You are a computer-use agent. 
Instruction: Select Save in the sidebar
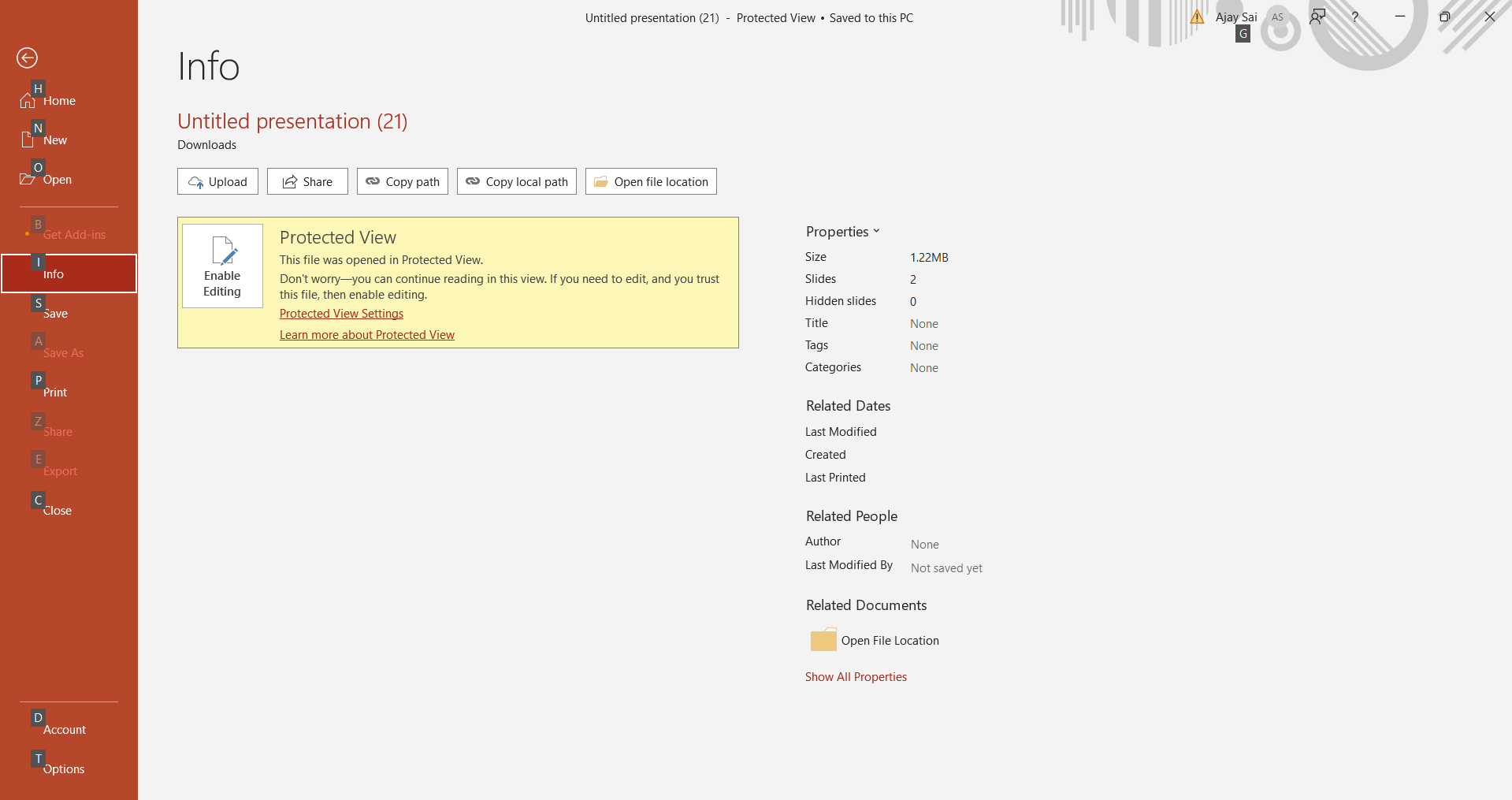[69, 313]
